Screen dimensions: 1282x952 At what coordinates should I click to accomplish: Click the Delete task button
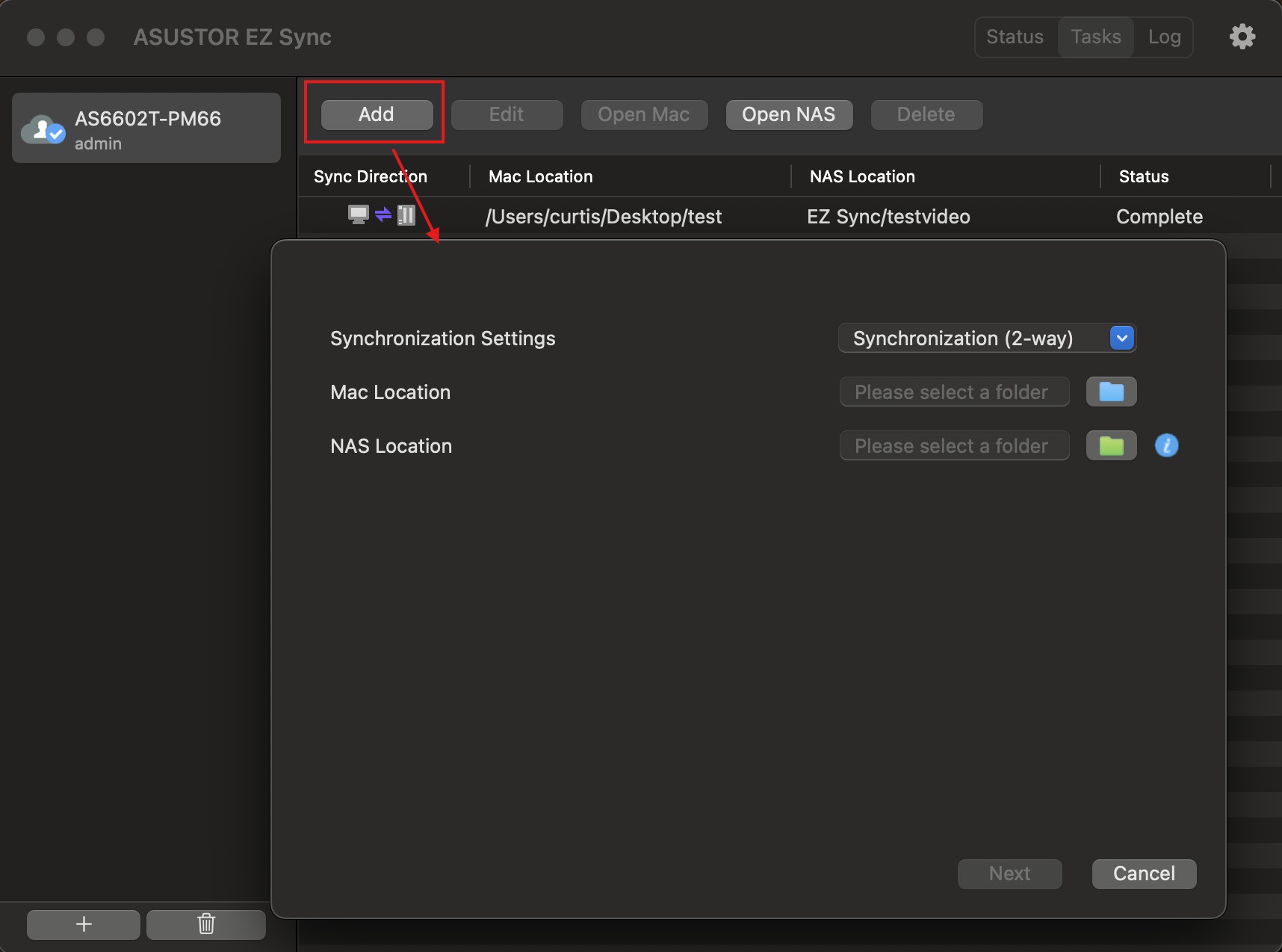coord(926,114)
